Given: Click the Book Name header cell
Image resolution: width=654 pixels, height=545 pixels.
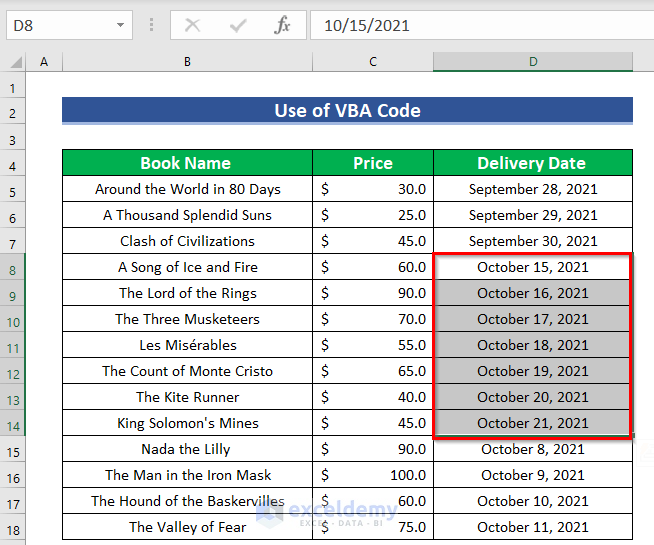Looking at the screenshot, I should point(186,163).
